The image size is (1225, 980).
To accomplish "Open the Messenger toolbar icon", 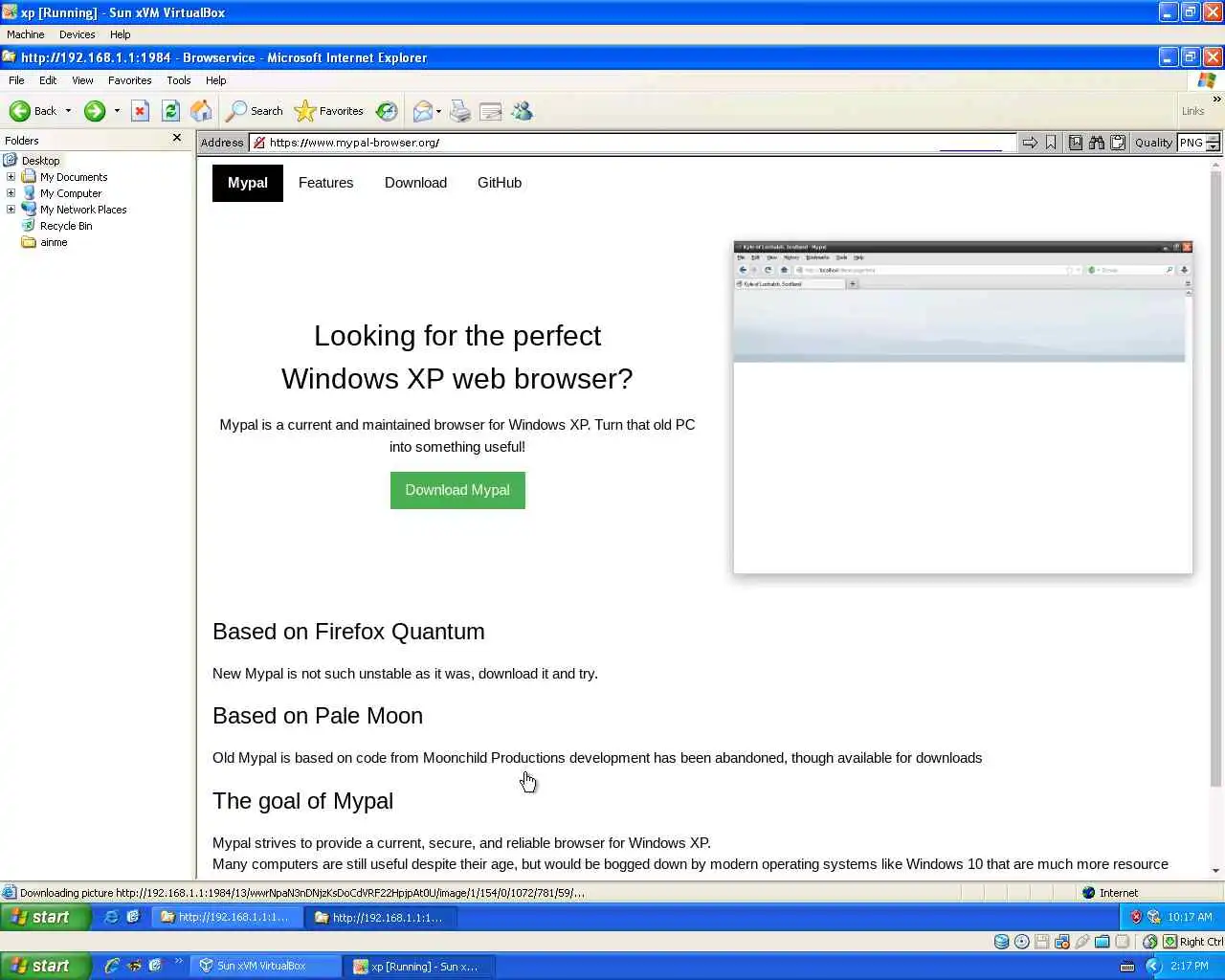I will (522, 111).
